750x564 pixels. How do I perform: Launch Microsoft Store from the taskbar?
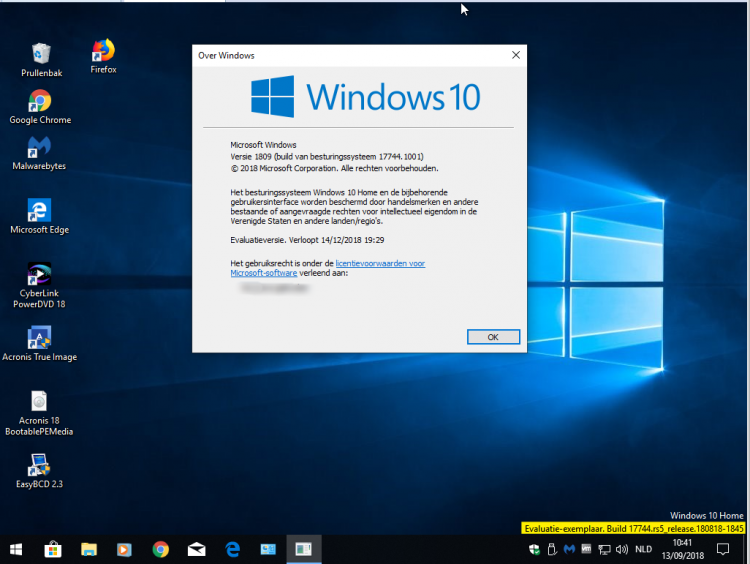pos(53,549)
